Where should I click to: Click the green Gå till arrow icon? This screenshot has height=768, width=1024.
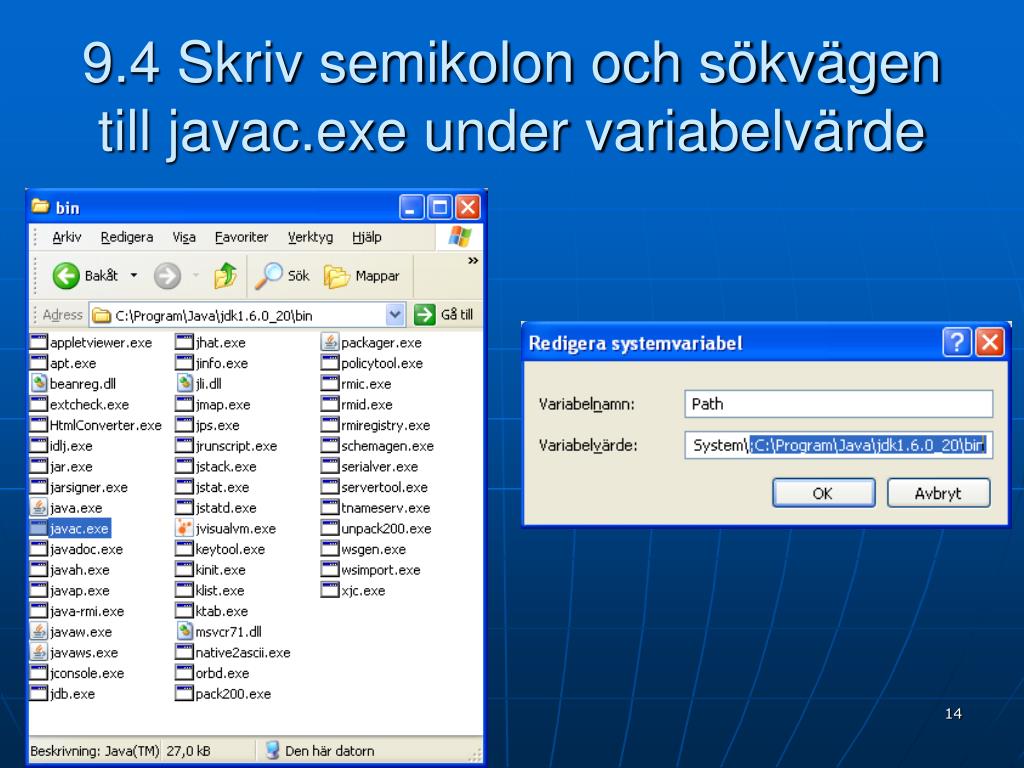tap(424, 315)
